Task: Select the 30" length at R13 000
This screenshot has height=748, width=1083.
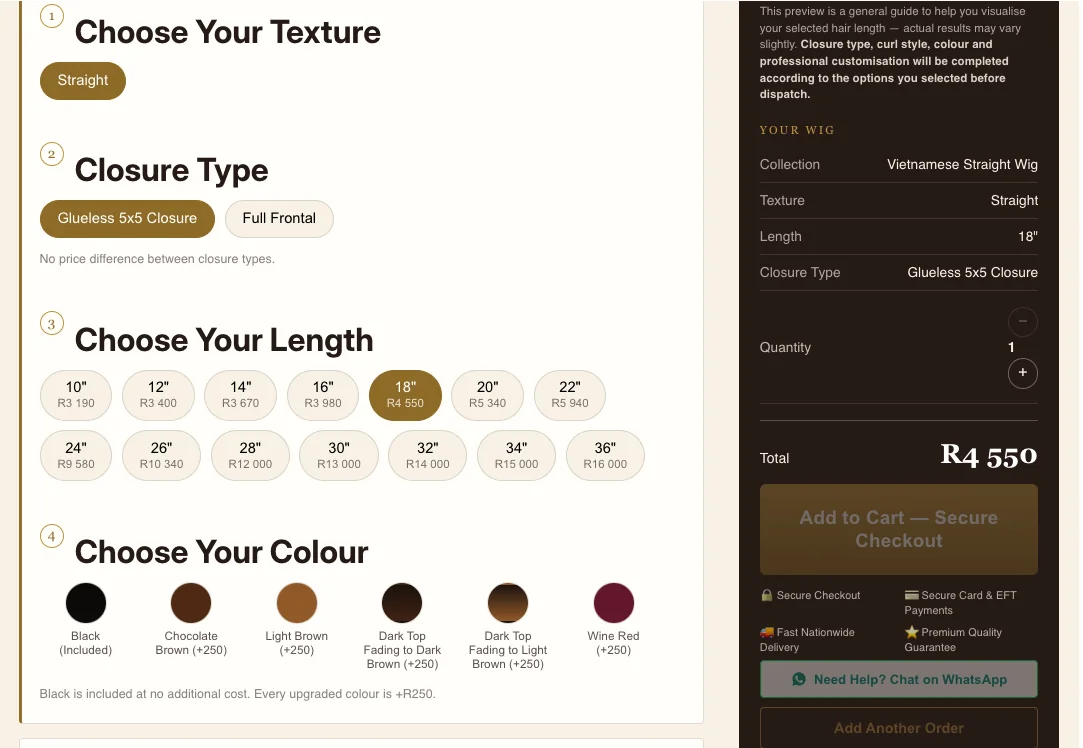Action: 339,456
